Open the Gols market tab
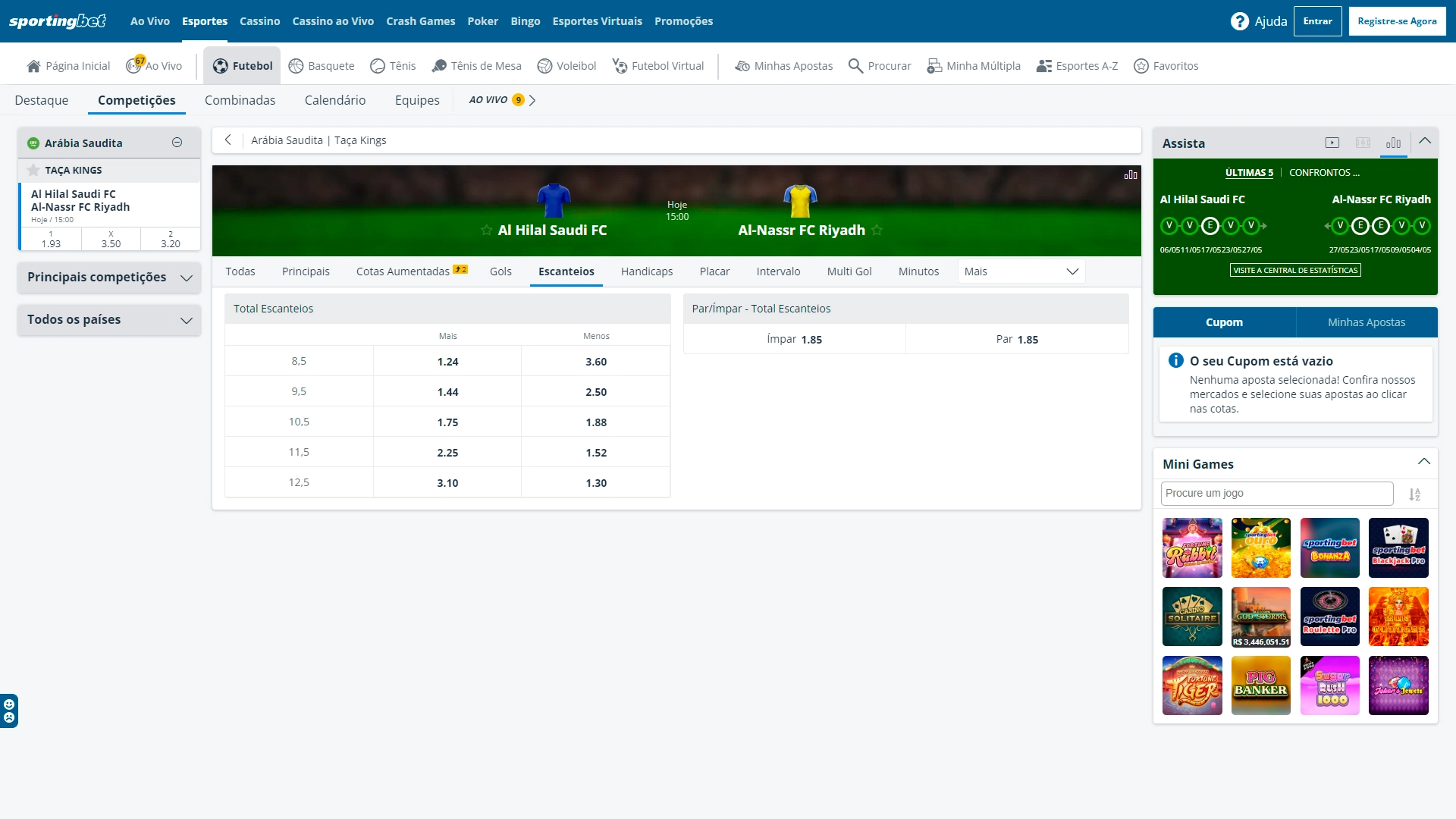Screen dimensions: 1456x819 [500, 271]
